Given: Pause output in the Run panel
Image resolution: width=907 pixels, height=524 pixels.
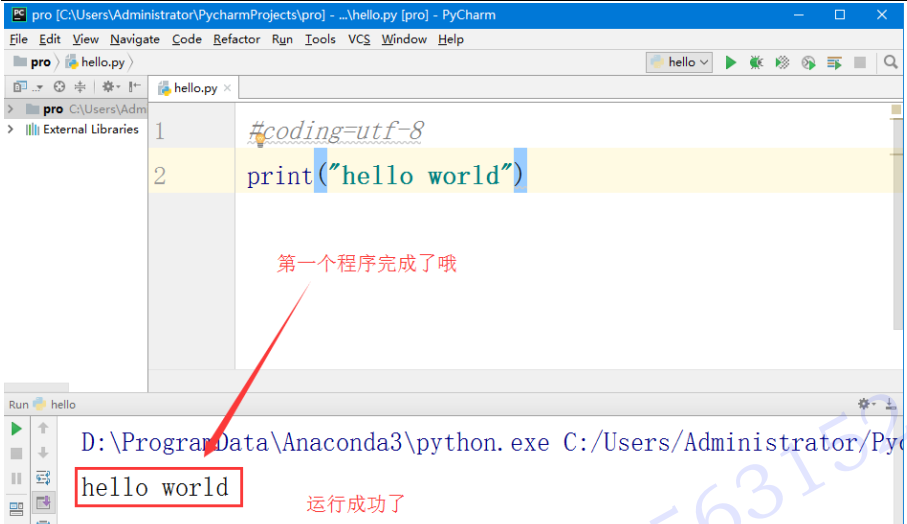Looking at the screenshot, I should [16, 478].
